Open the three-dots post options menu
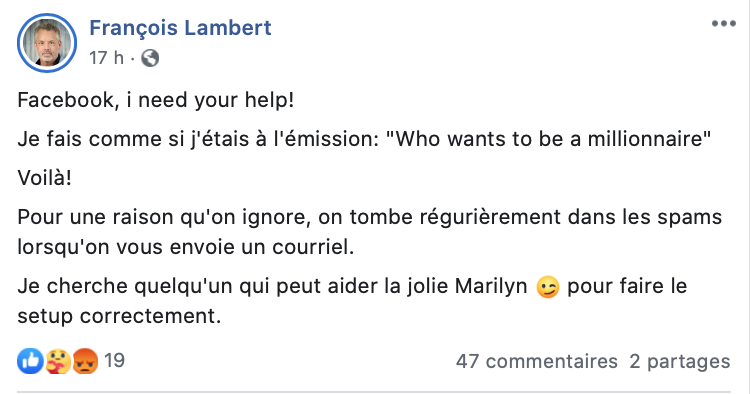Viewport: 750px width, 394px height. click(723, 23)
